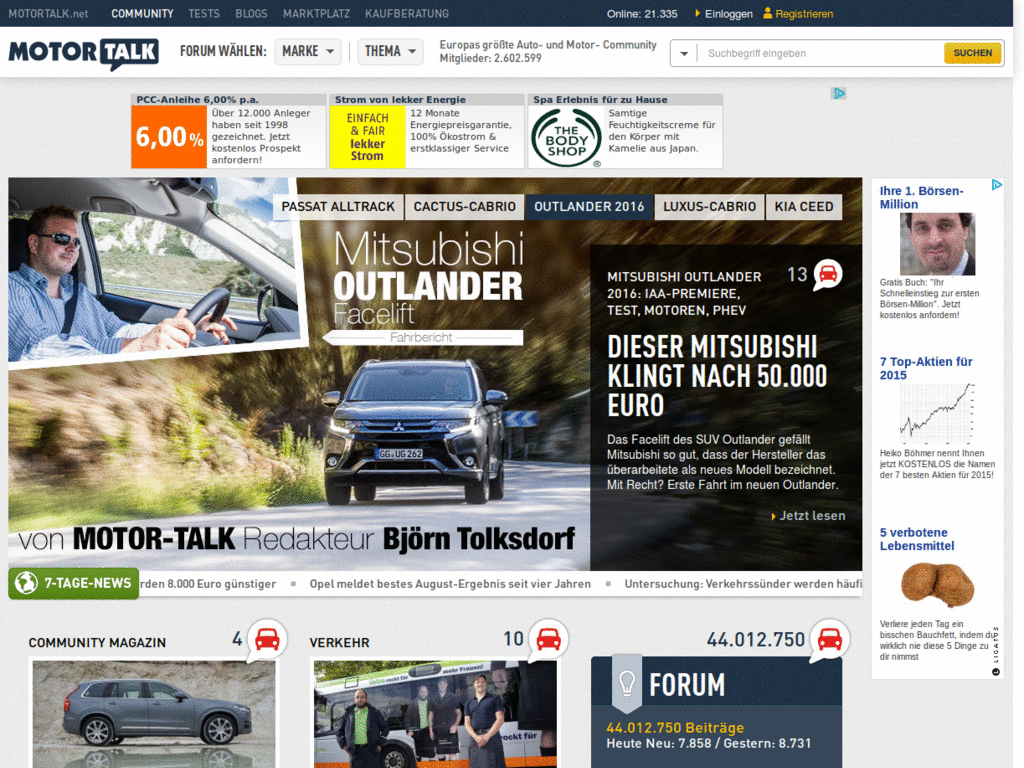
Task: Click Strom von lekker Energie ad title
Action: (400, 99)
